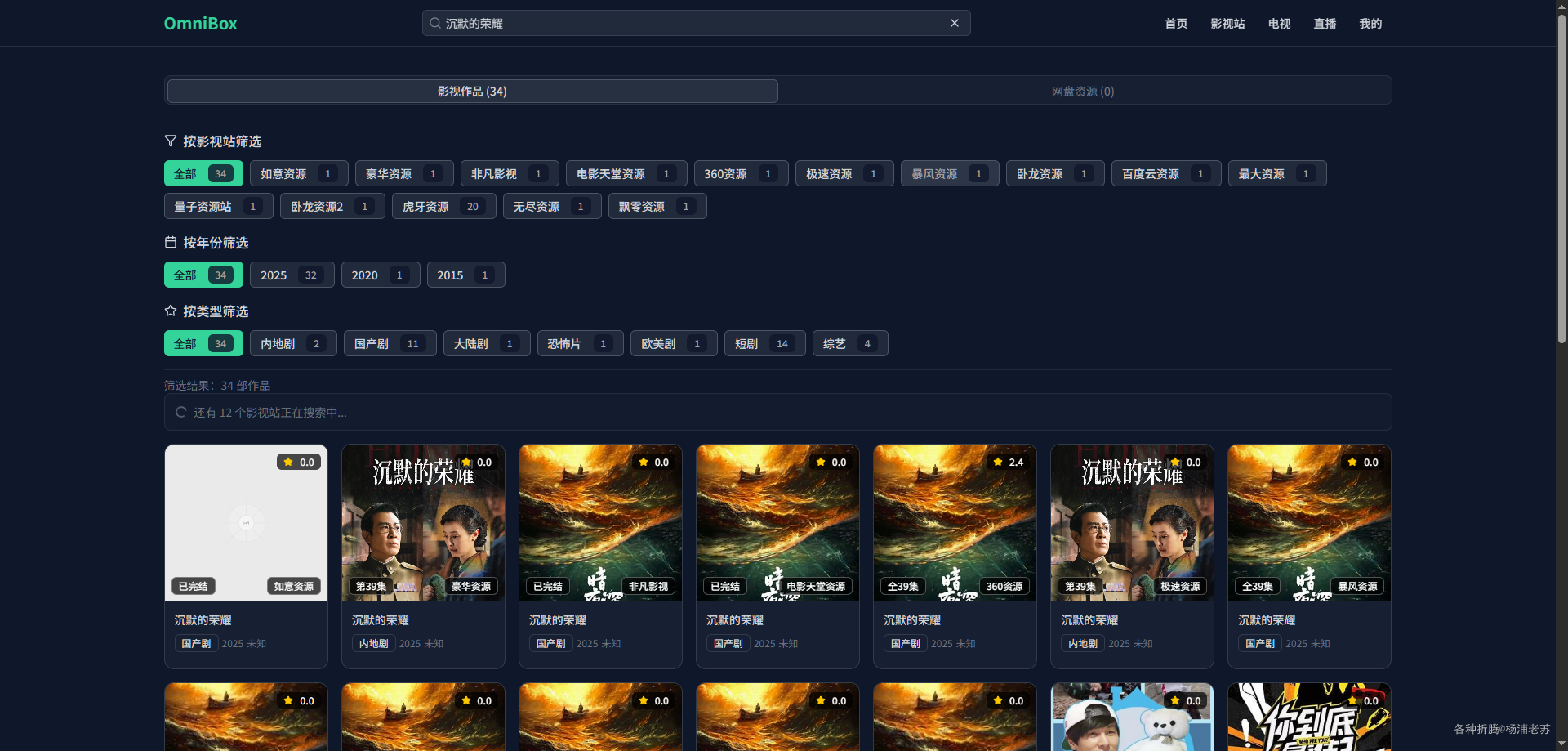Viewport: 1568px width, 751px height.
Task: Filter by 电影天堂资源 site
Action: pyautogui.click(x=626, y=173)
